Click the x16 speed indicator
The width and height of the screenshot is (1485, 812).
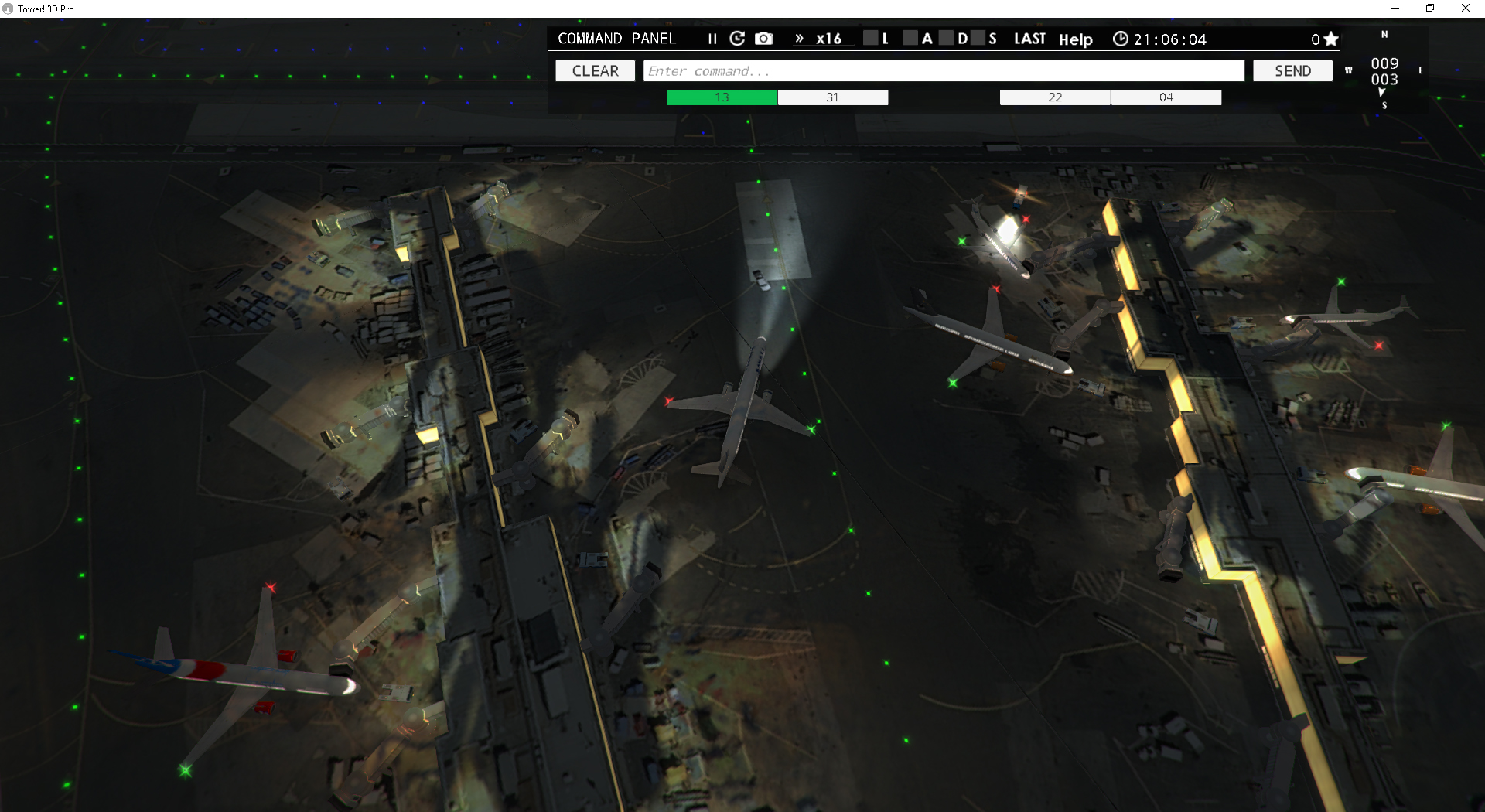click(x=828, y=39)
